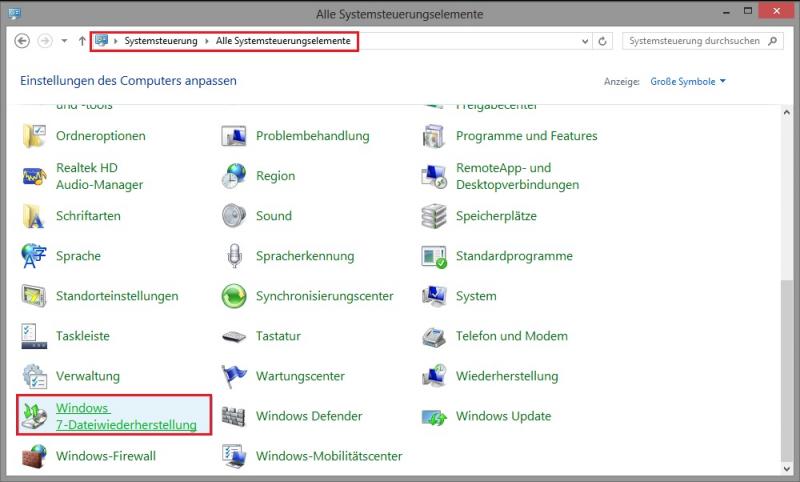800x482 pixels.
Task: Click the Forward navigation button
Action: (45, 41)
